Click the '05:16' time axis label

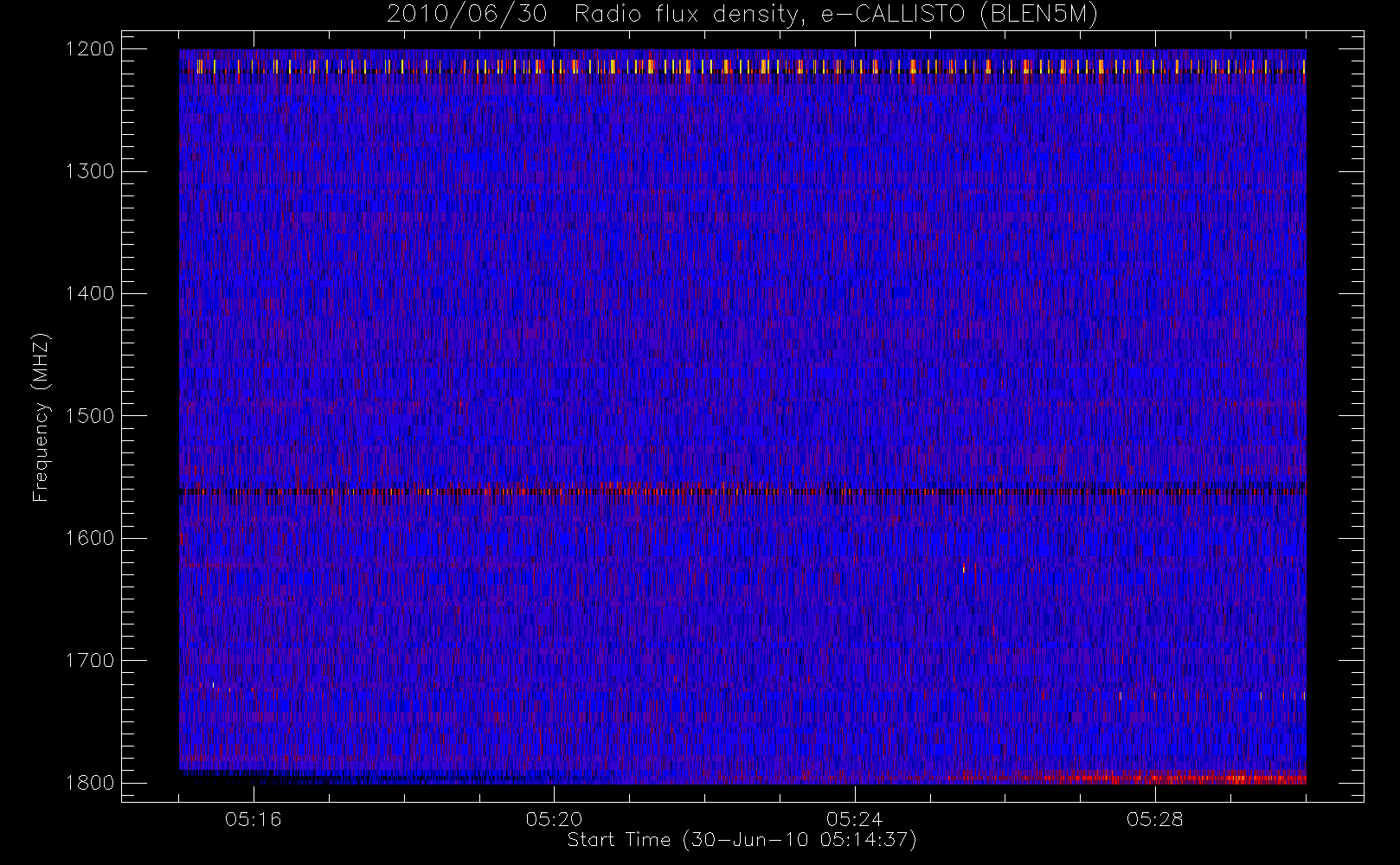254,819
